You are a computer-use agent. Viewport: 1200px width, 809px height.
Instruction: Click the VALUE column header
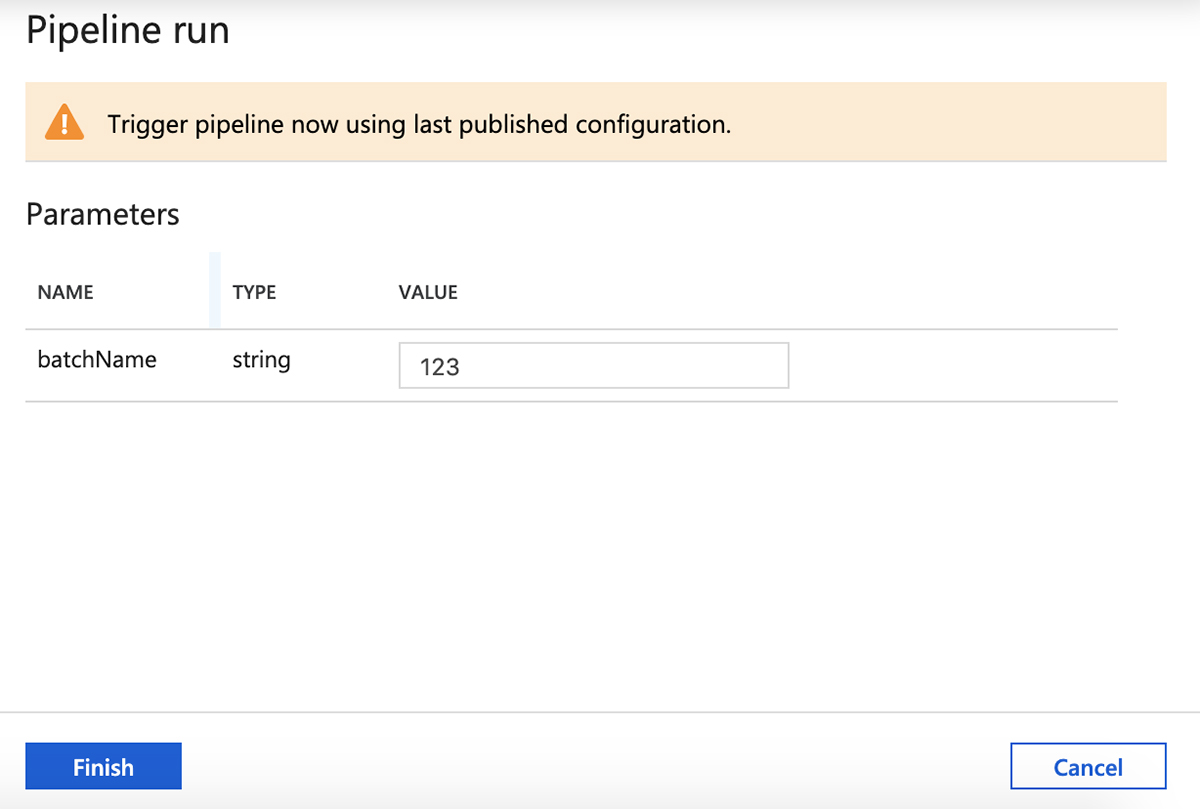(428, 293)
